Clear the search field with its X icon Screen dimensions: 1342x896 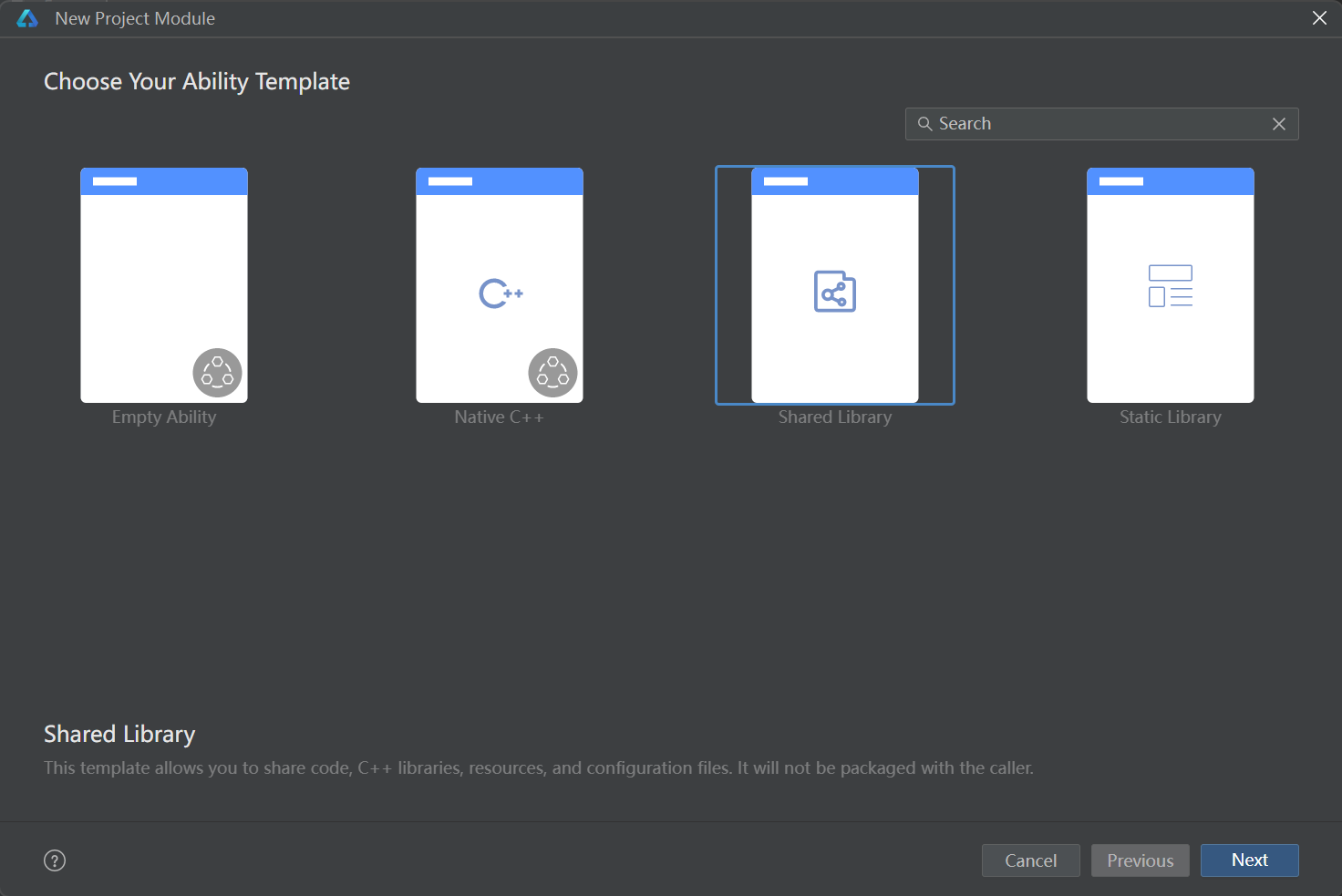(x=1279, y=124)
